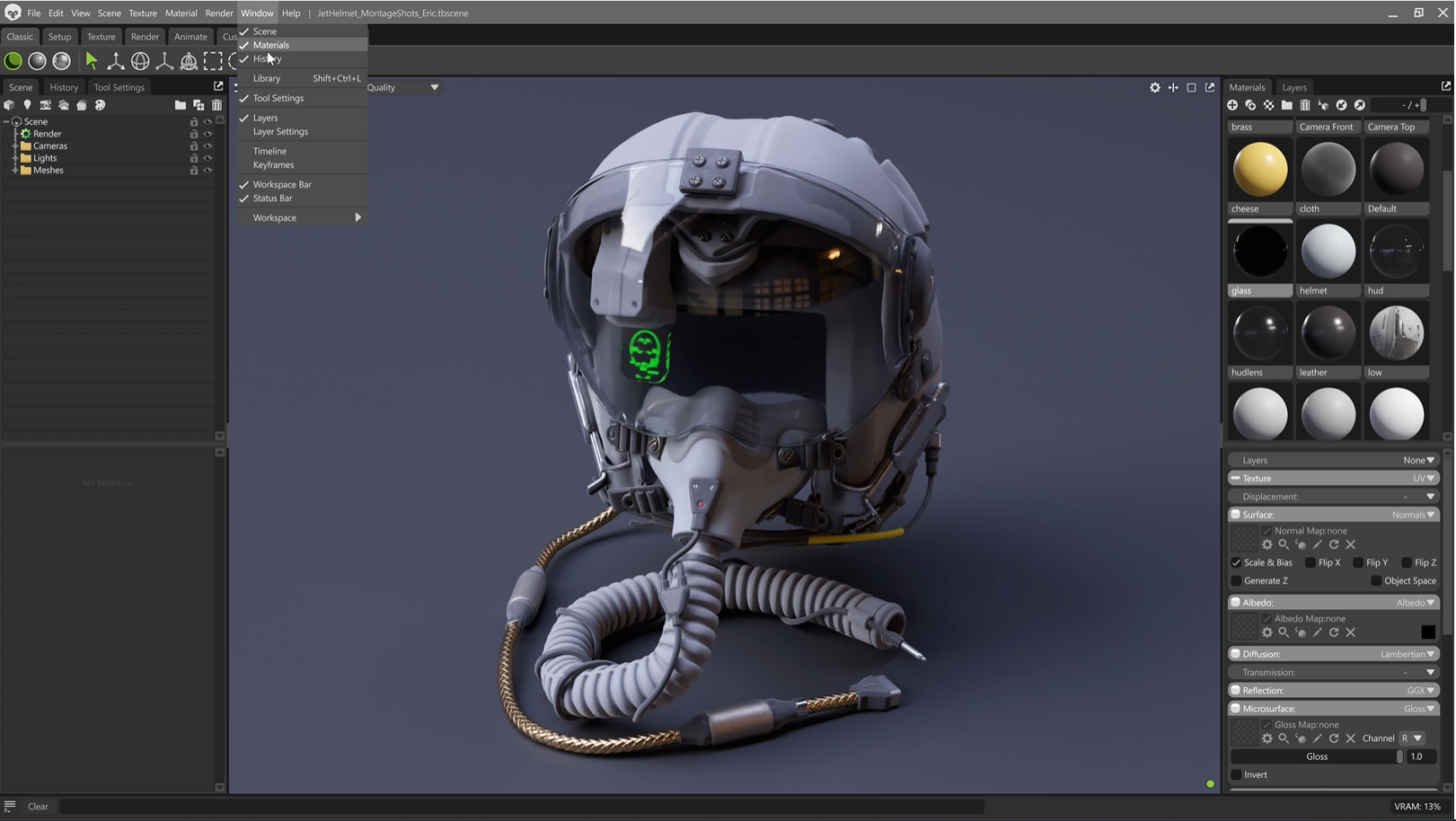The width and height of the screenshot is (1456, 821).
Task: Add a light using the bulb icon
Action: click(x=27, y=105)
